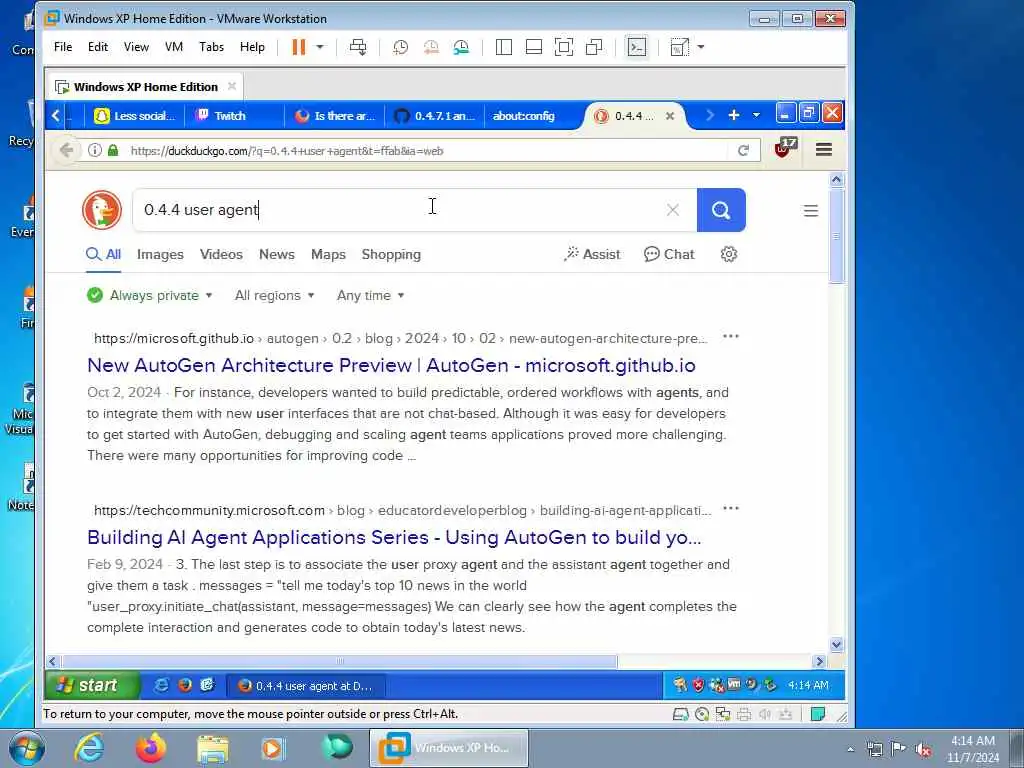
Task: Open the list all tabs dropdown
Action: (756, 115)
